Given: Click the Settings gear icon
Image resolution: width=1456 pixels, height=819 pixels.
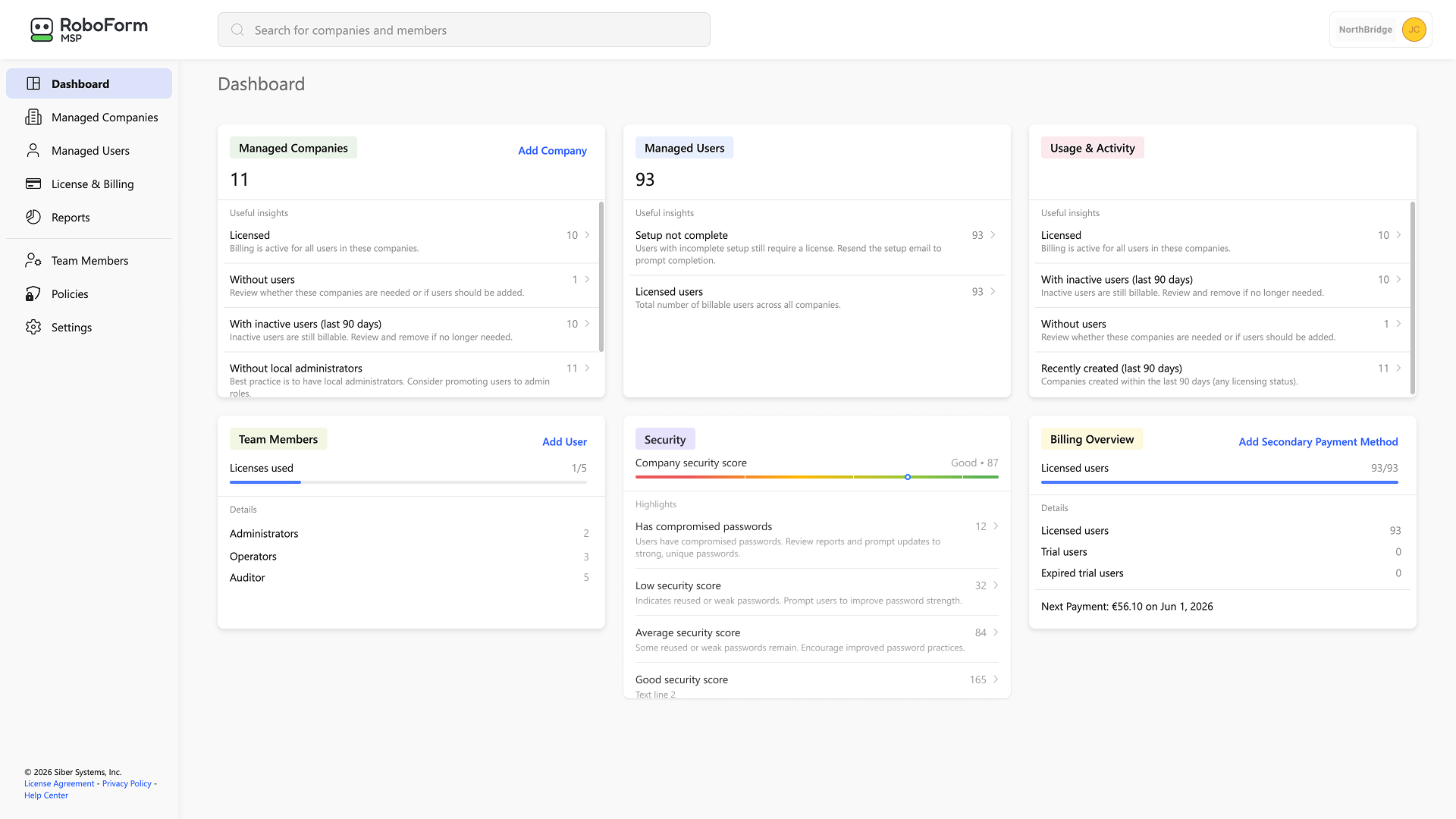Looking at the screenshot, I should [x=33, y=327].
